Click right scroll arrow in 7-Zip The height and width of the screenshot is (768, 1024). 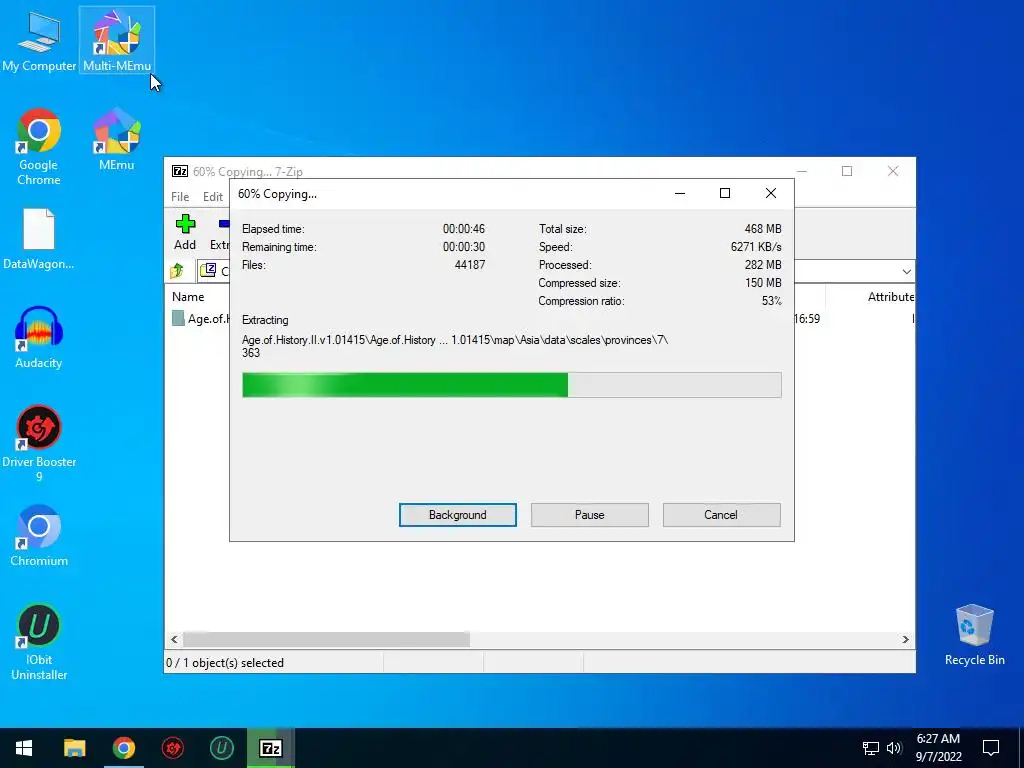click(x=906, y=639)
